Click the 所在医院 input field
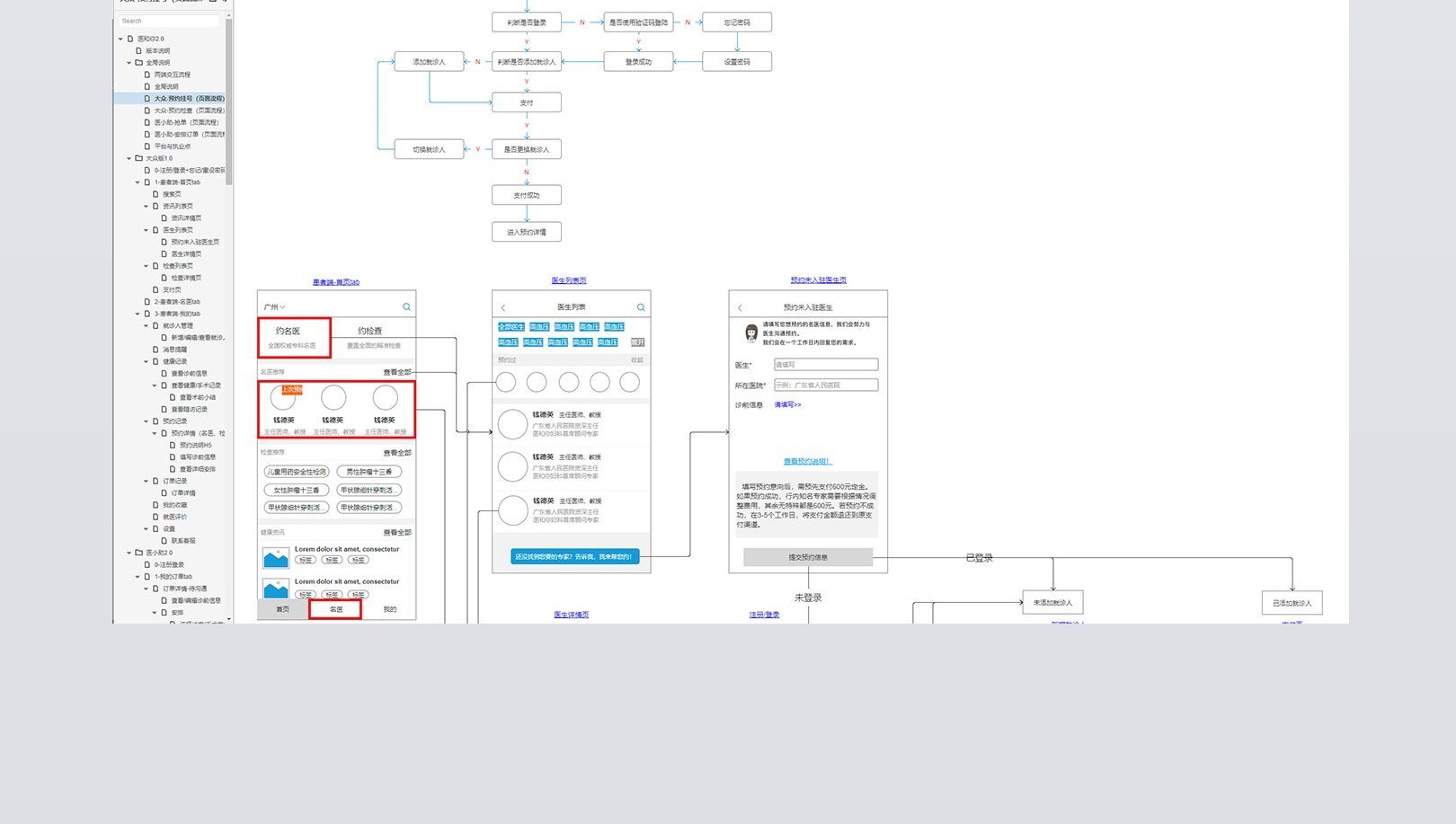The height and width of the screenshot is (824, 1456). tap(826, 385)
